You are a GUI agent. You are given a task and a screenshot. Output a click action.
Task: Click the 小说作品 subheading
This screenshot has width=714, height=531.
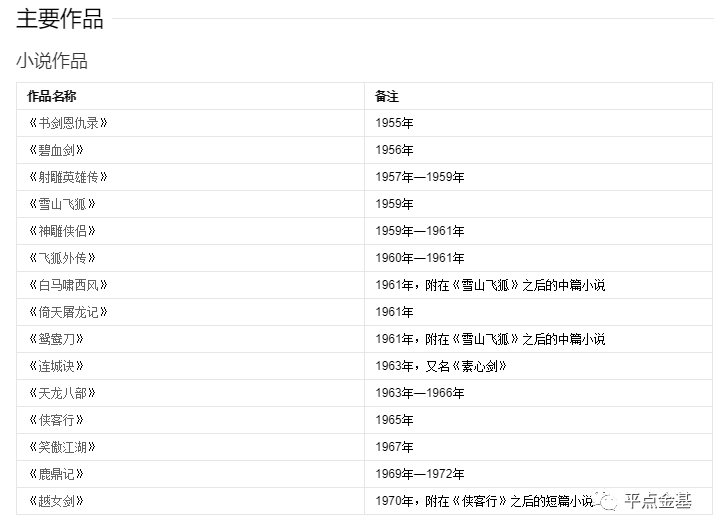click(x=52, y=61)
